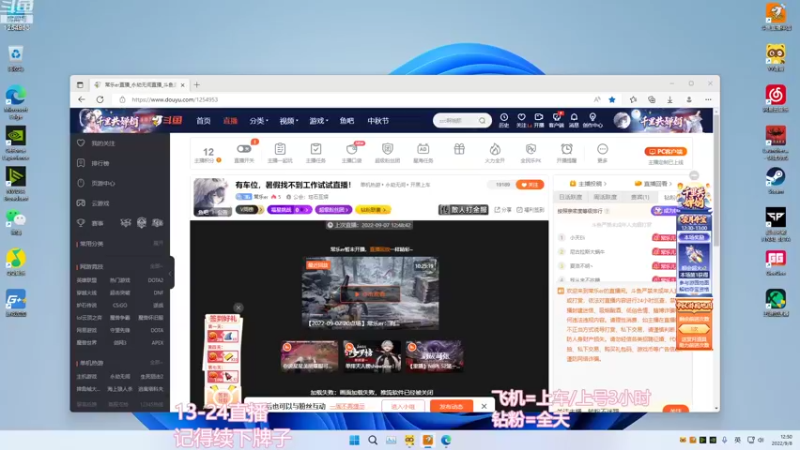Expand the 分类 nav dropdown
The image size is (800, 450).
pos(259,121)
